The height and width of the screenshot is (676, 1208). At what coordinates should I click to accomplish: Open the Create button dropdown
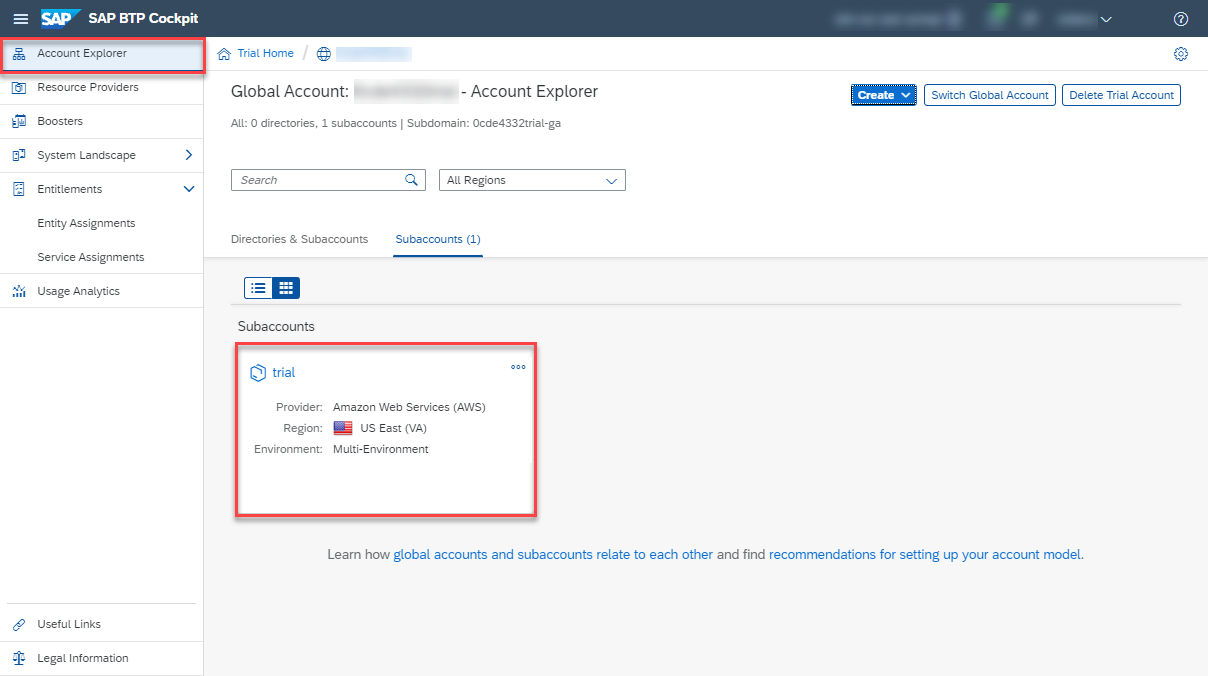pos(884,95)
